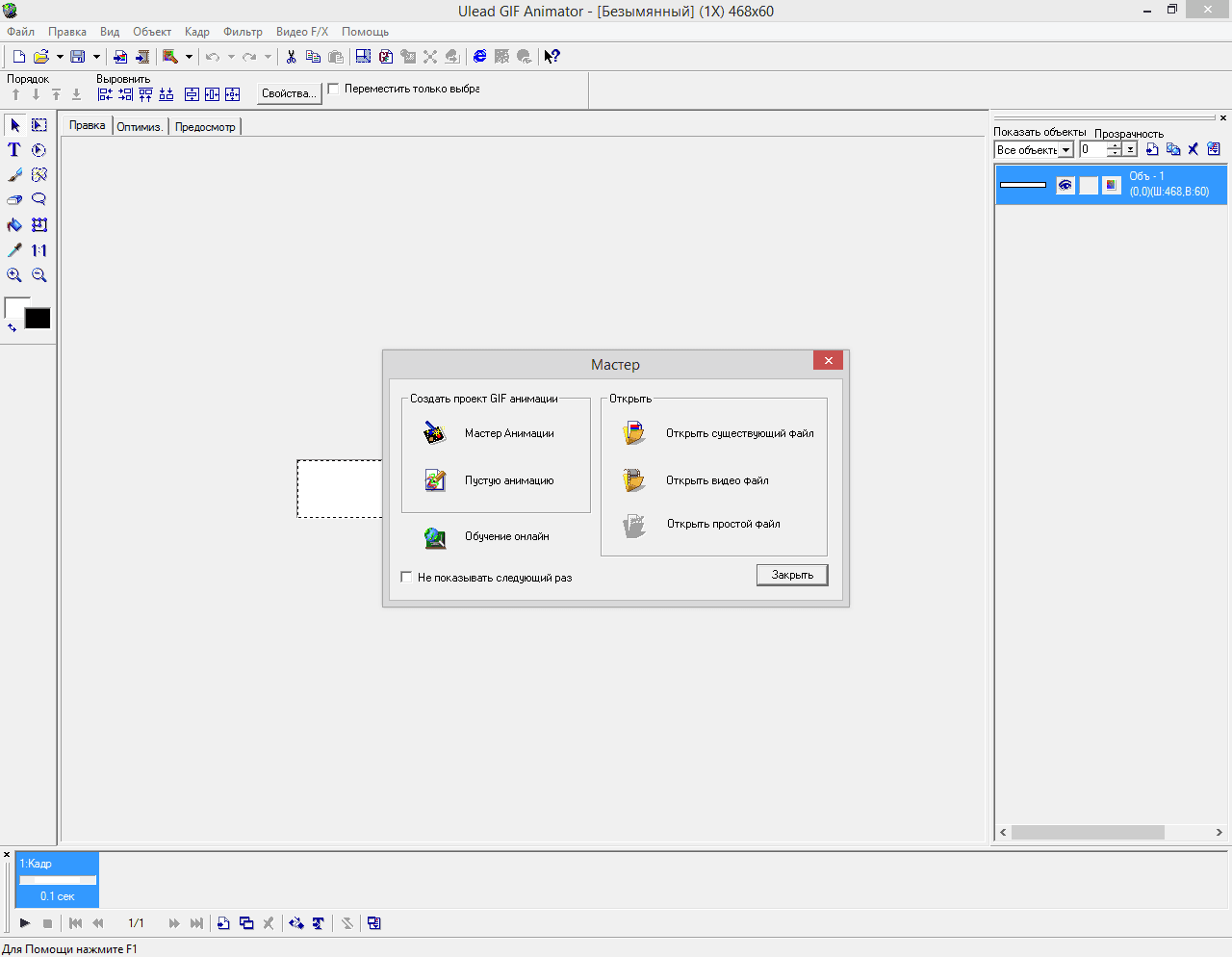The width and height of the screenshot is (1232, 957).
Task: Swap foreground and background colors
Action: (x=13, y=328)
